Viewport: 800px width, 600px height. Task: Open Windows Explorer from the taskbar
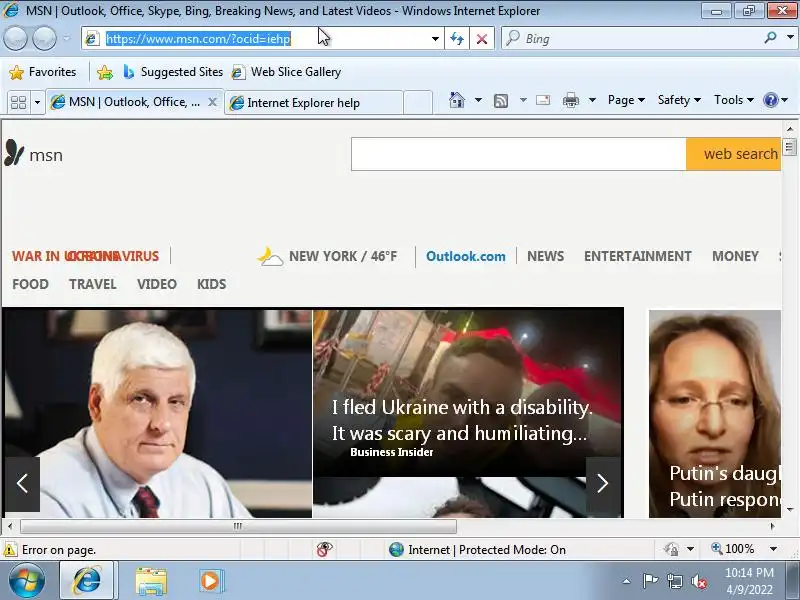point(151,581)
